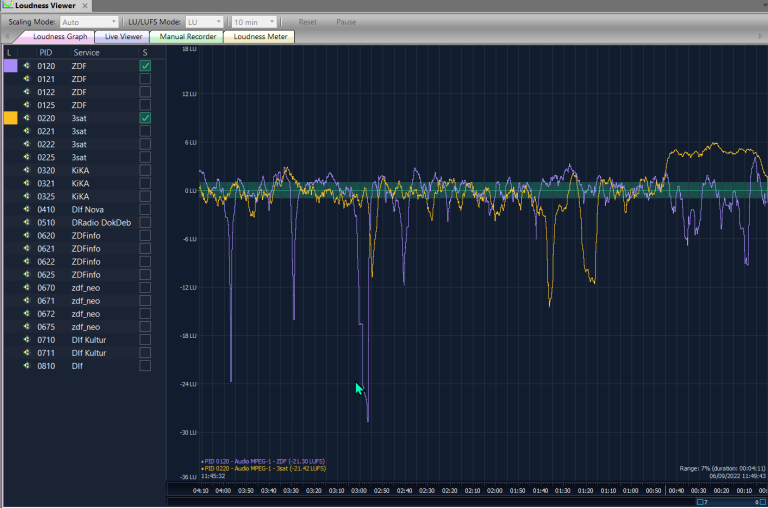Click the PID 0120 ZDF legend entry
Image resolution: width=768 pixels, height=508 pixels.
coord(264,461)
